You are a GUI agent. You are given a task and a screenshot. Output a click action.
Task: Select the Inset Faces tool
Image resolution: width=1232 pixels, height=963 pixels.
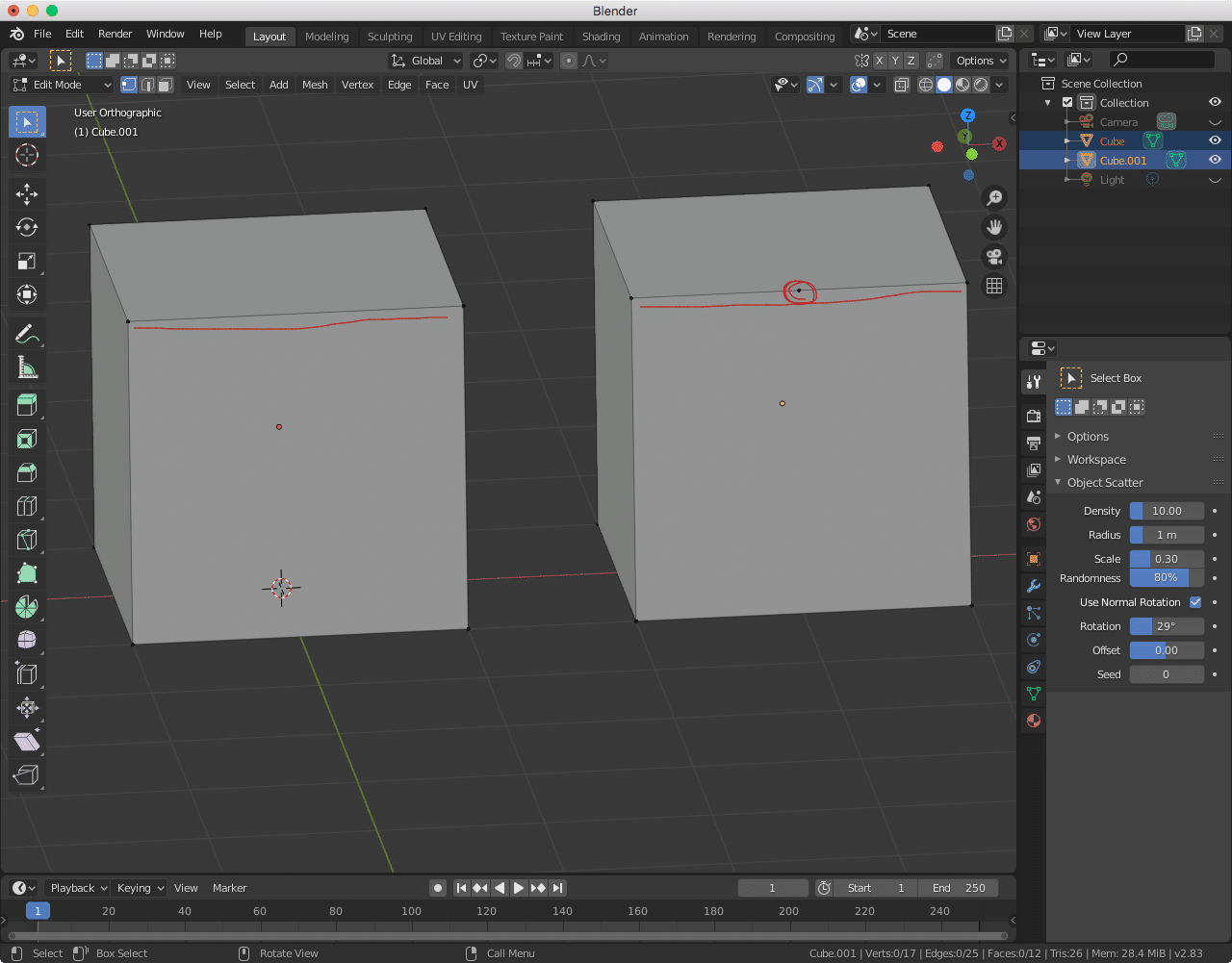tap(27, 439)
